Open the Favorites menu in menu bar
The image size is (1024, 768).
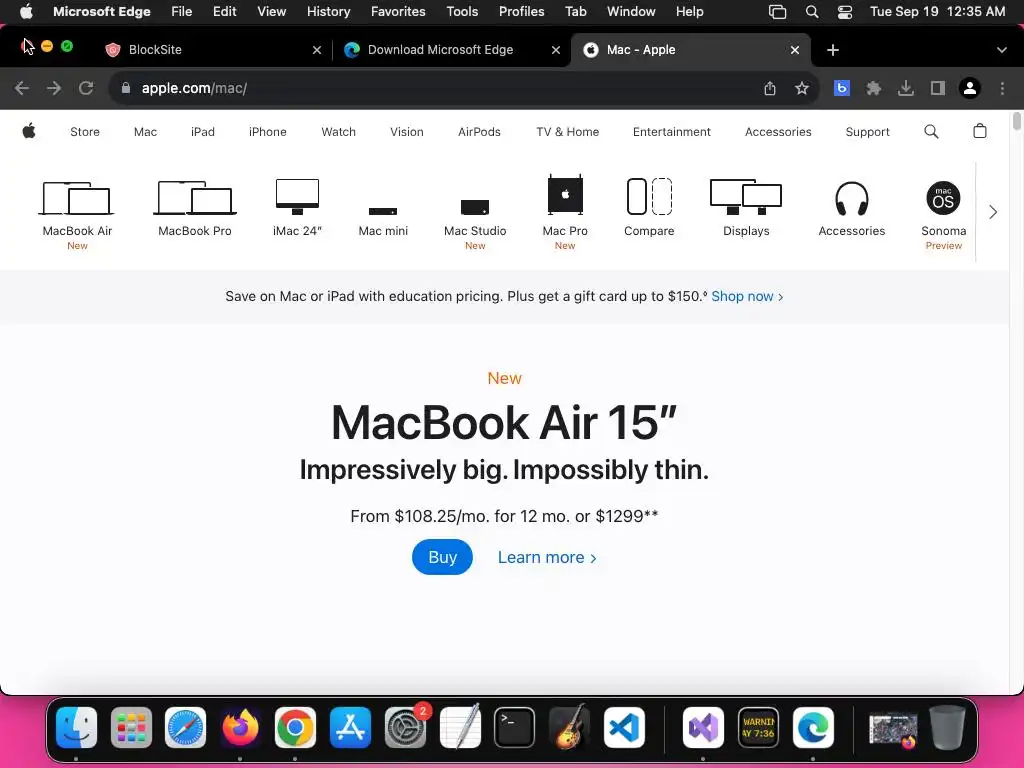tap(398, 11)
